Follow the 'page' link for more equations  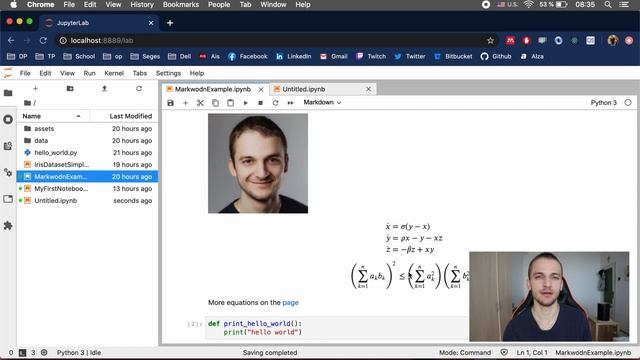291,303
